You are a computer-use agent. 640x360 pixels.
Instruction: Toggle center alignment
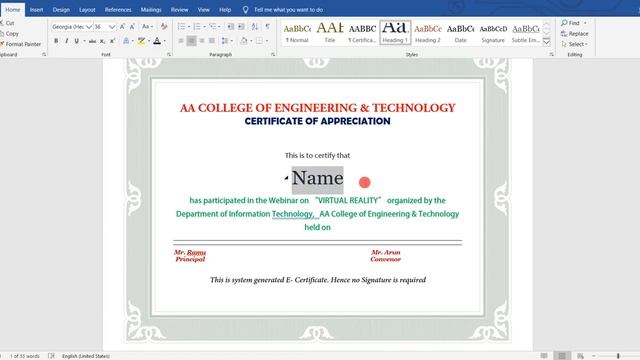point(191,41)
